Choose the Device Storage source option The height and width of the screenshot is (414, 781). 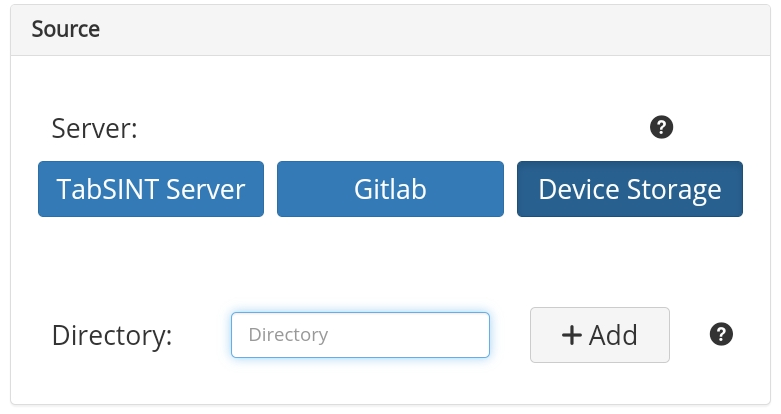[x=630, y=189]
